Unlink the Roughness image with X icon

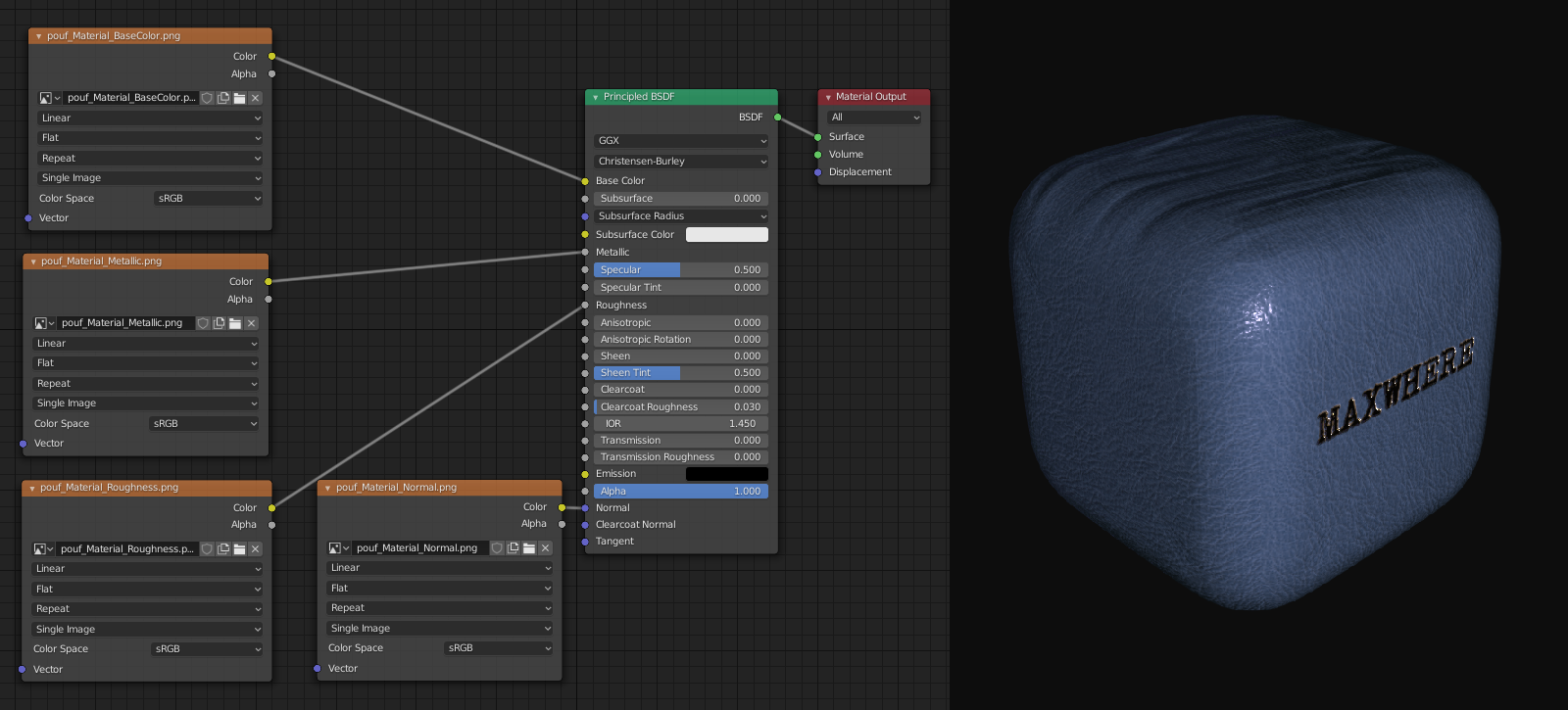pyautogui.click(x=255, y=549)
